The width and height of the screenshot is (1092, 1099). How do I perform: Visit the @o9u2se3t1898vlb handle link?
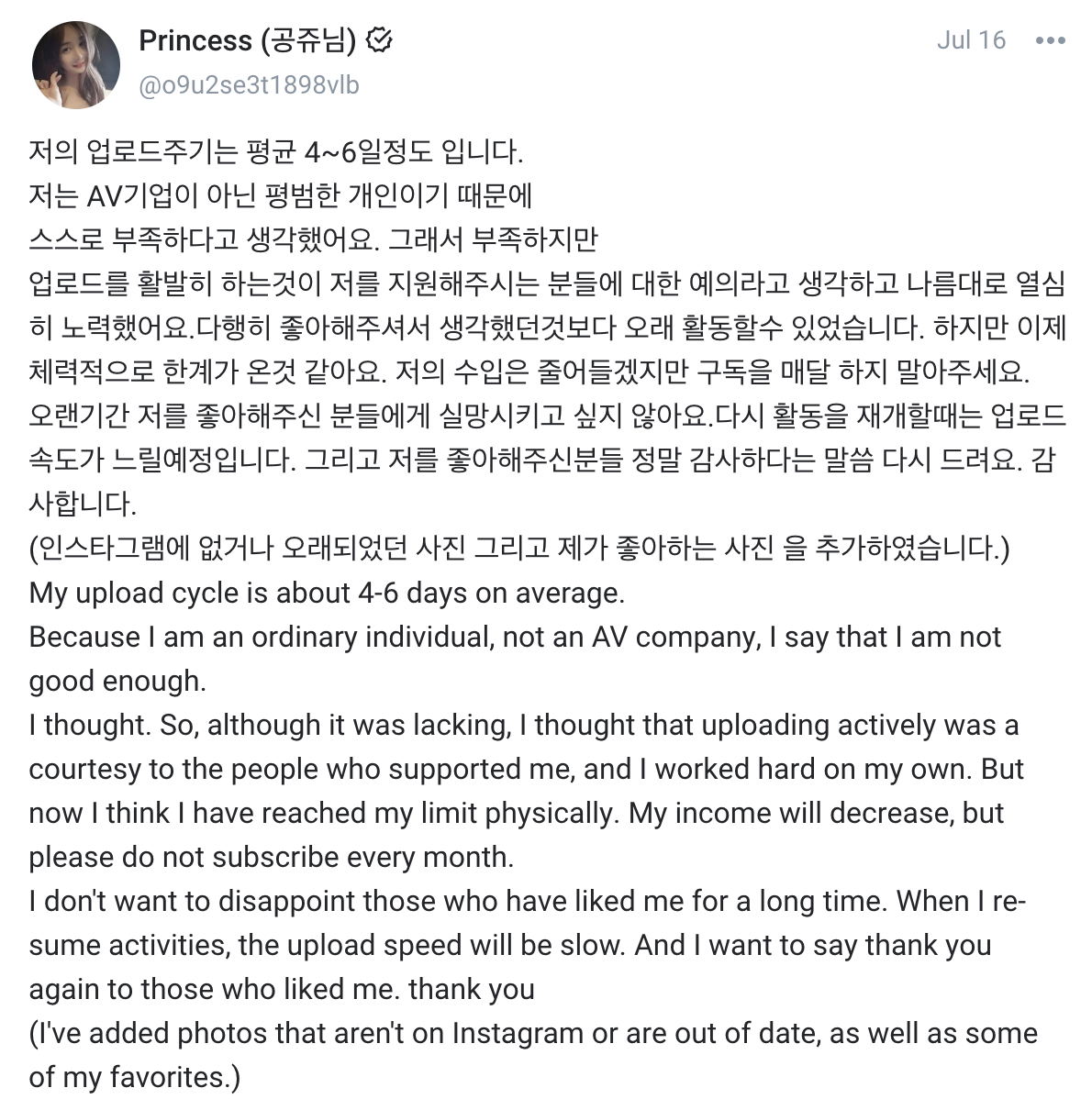click(x=249, y=84)
